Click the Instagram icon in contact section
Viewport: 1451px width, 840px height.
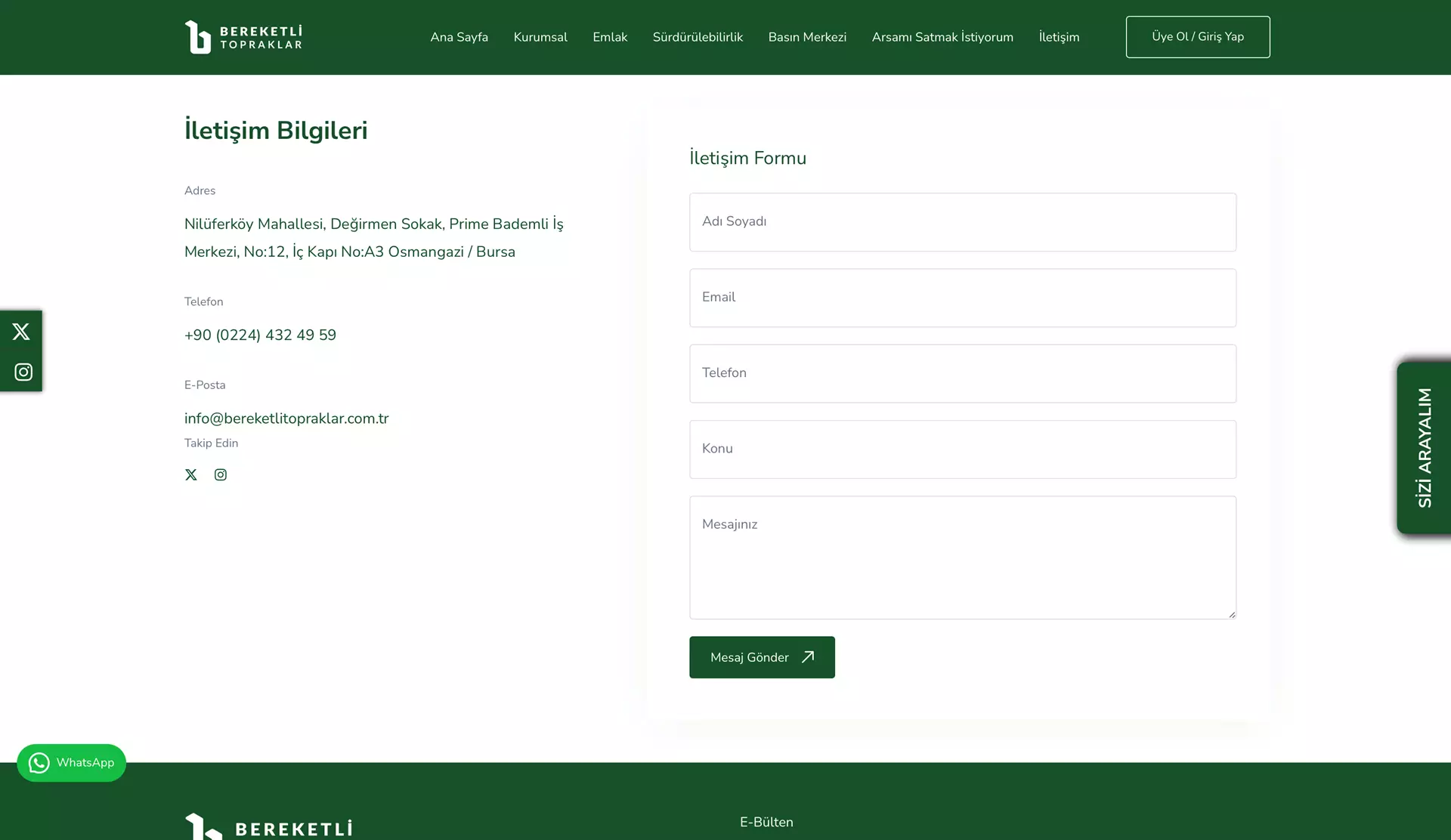pyautogui.click(x=221, y=474)
